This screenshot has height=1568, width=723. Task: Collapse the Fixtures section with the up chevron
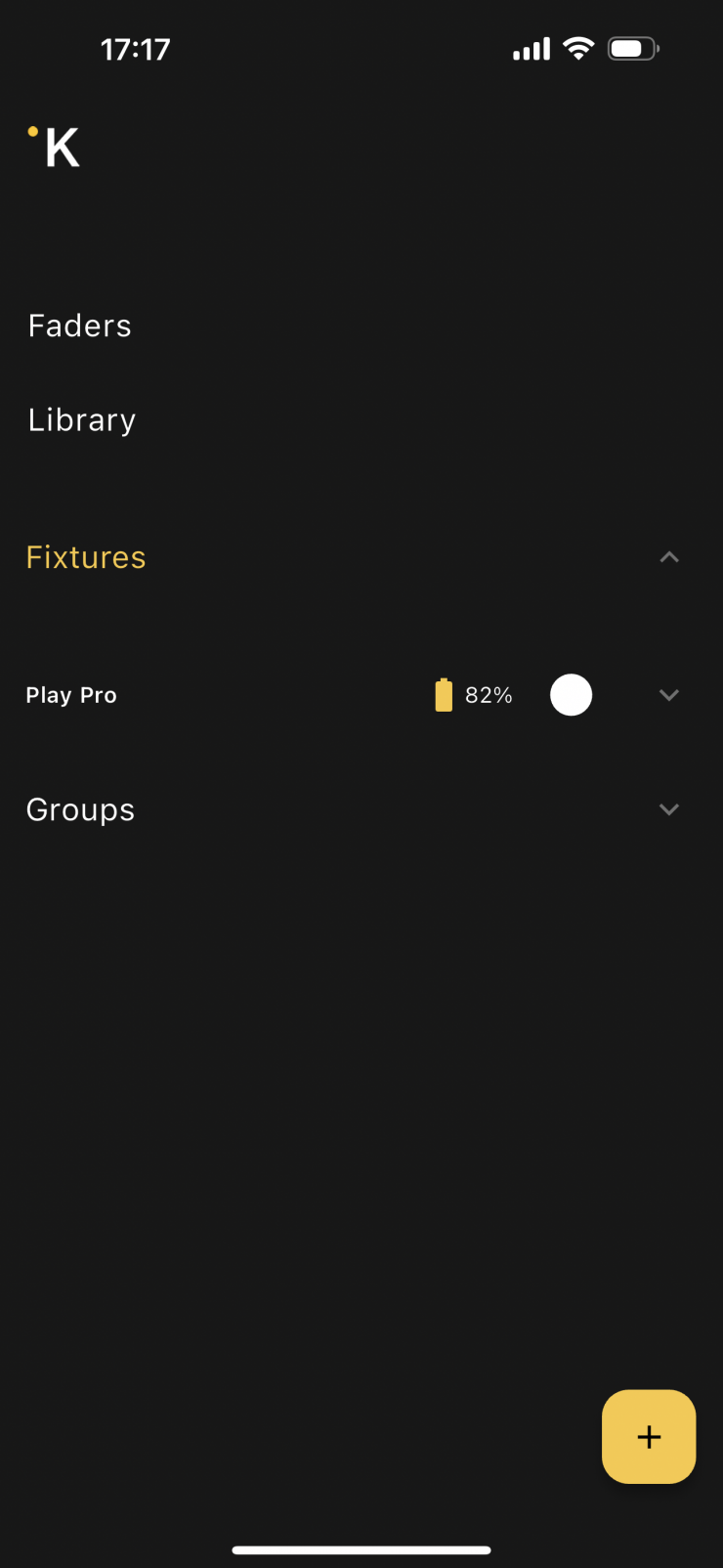coord(669,557)
